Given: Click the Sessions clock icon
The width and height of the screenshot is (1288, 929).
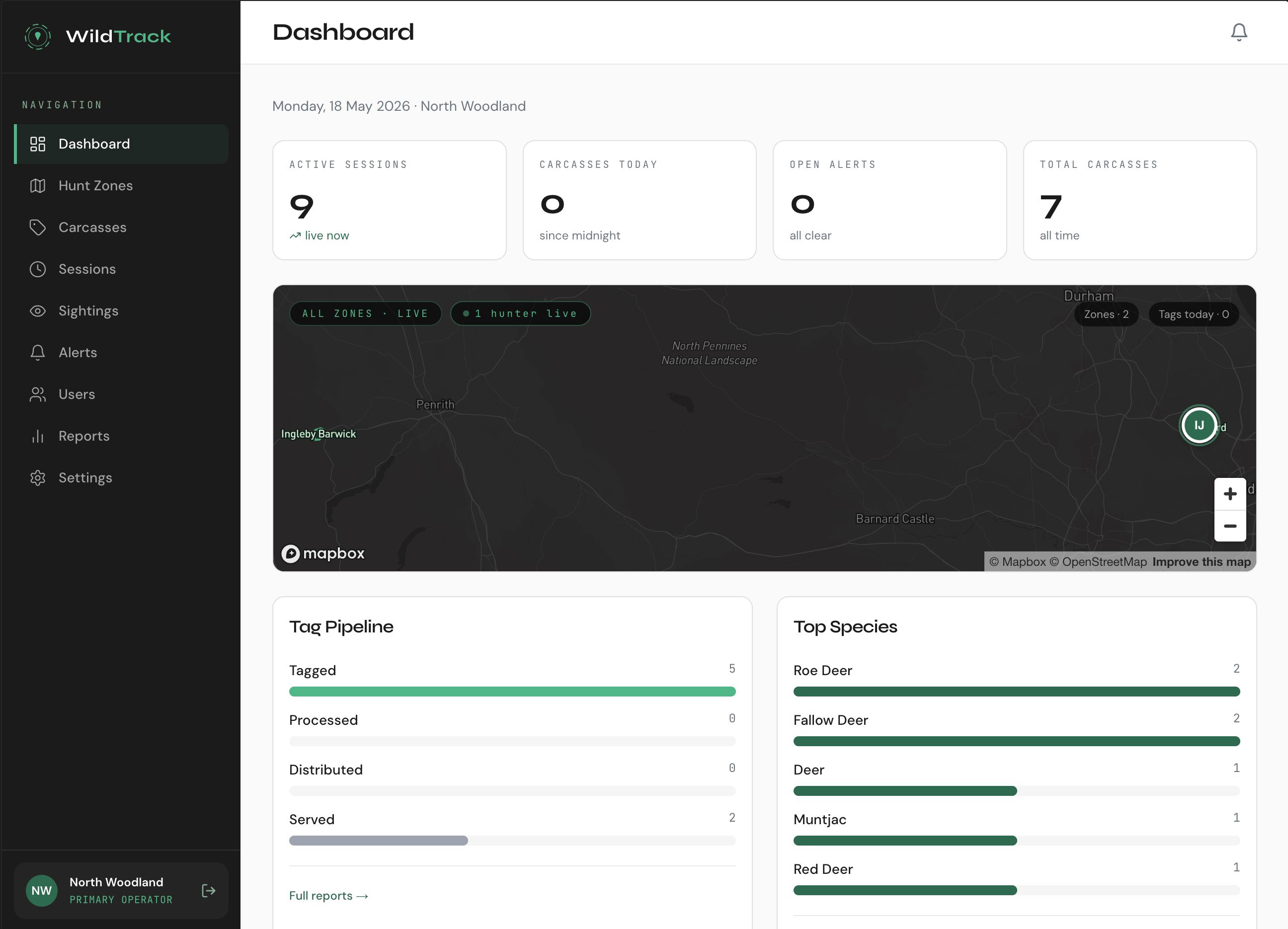Looking at the screenshot, I should point(37,269).
